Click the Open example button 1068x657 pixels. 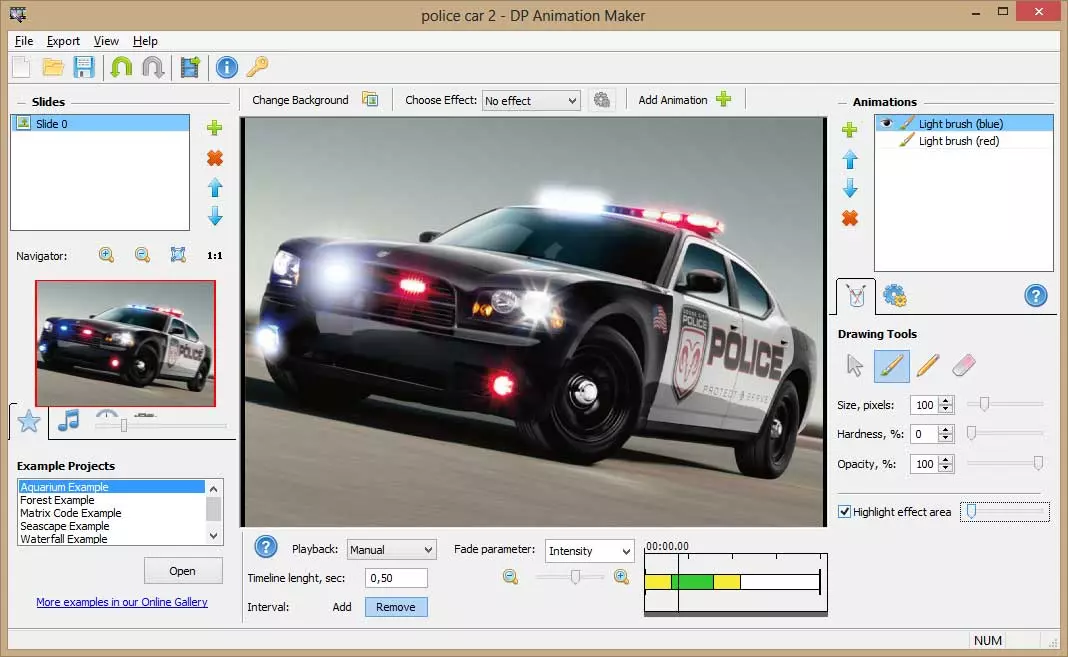[183, 571]
